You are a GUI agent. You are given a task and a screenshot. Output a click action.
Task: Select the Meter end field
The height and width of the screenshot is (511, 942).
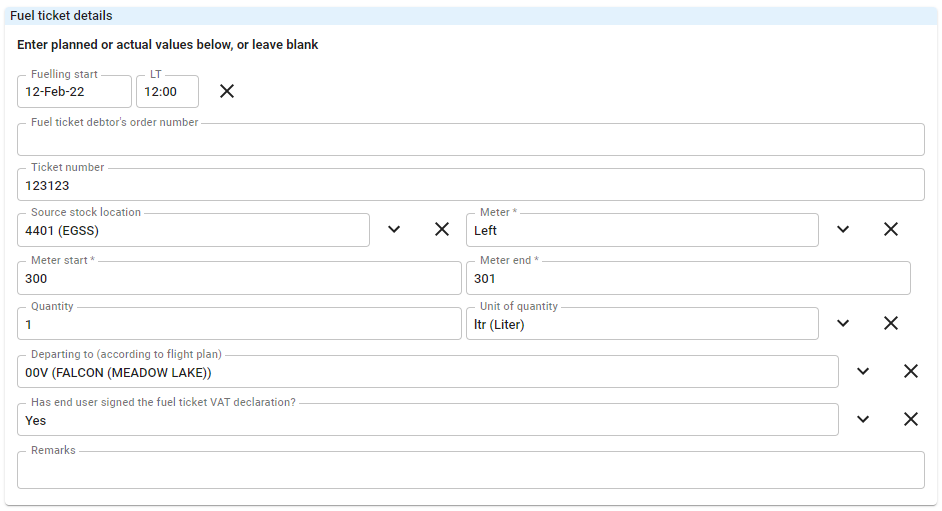click(688, 278)
